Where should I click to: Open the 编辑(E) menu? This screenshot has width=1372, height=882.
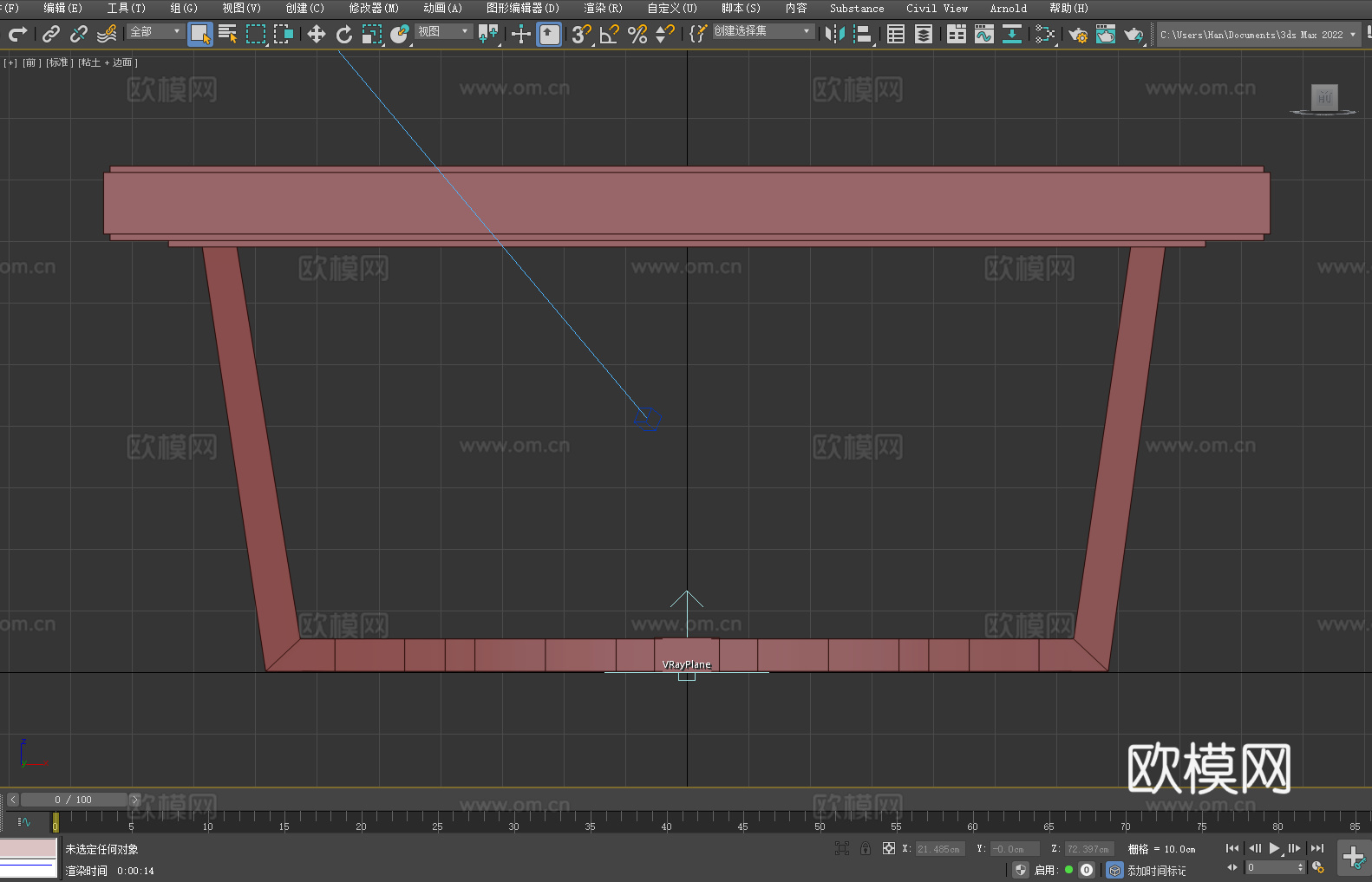tap(62, 8)
